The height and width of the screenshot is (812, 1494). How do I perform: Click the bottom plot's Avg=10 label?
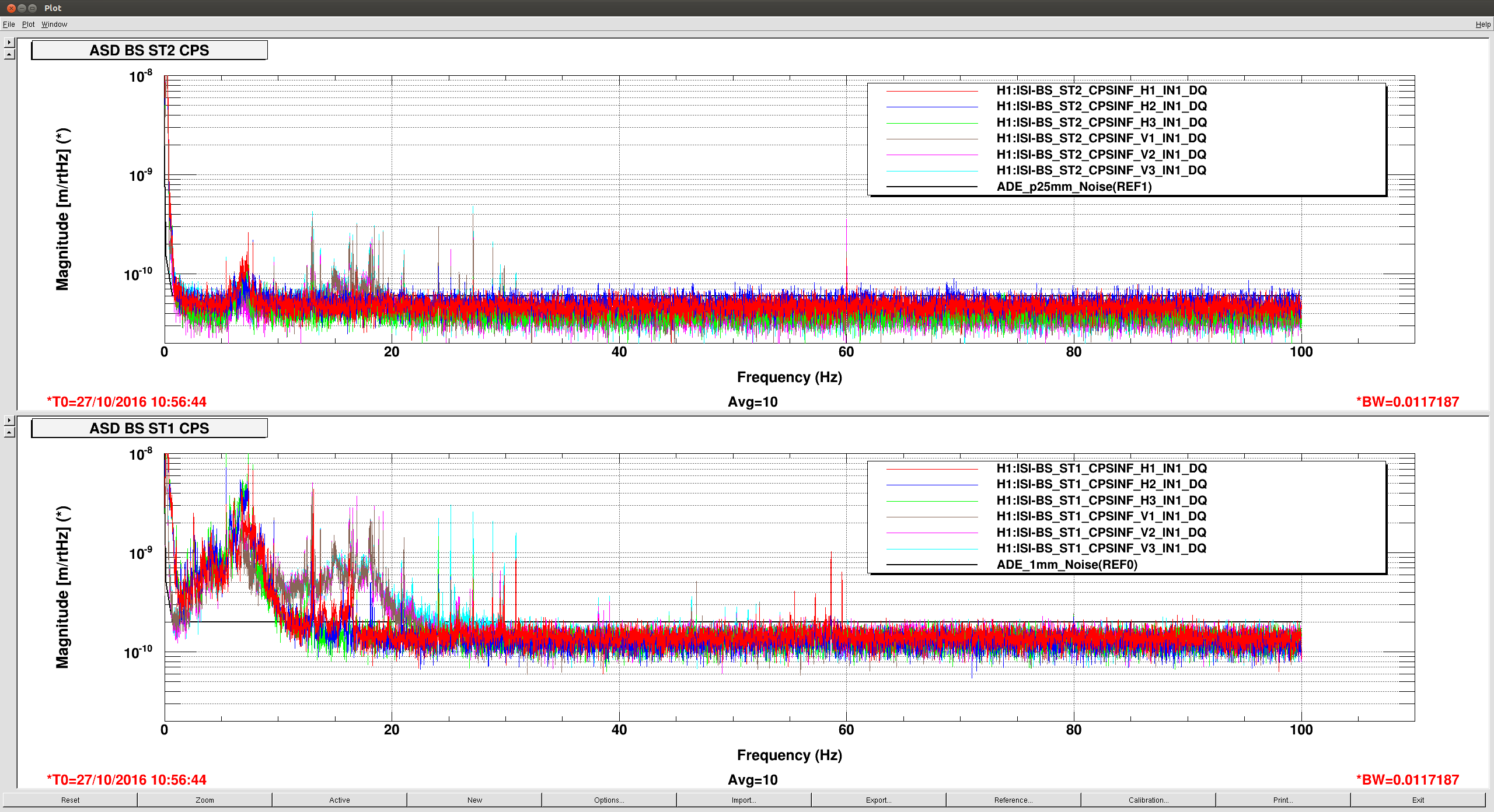click(753, 780)
